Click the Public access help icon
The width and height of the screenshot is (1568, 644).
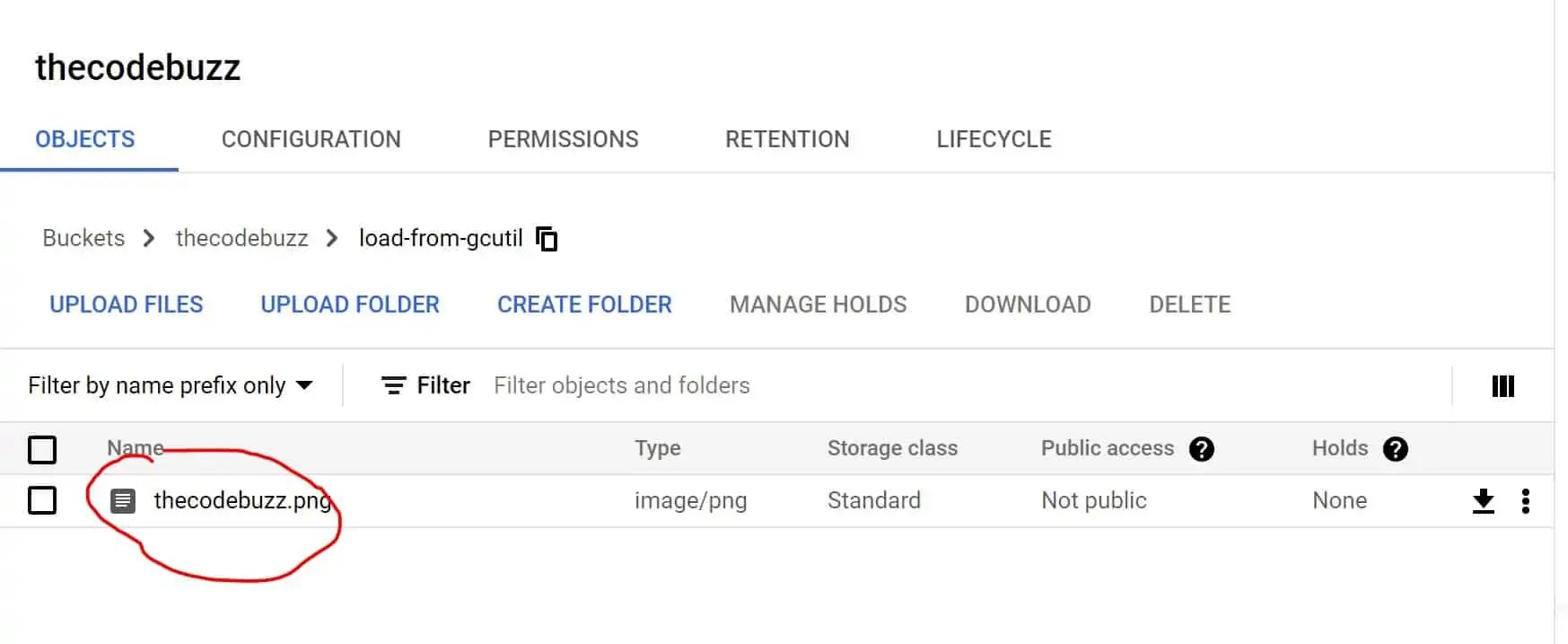pos(1204,448)
